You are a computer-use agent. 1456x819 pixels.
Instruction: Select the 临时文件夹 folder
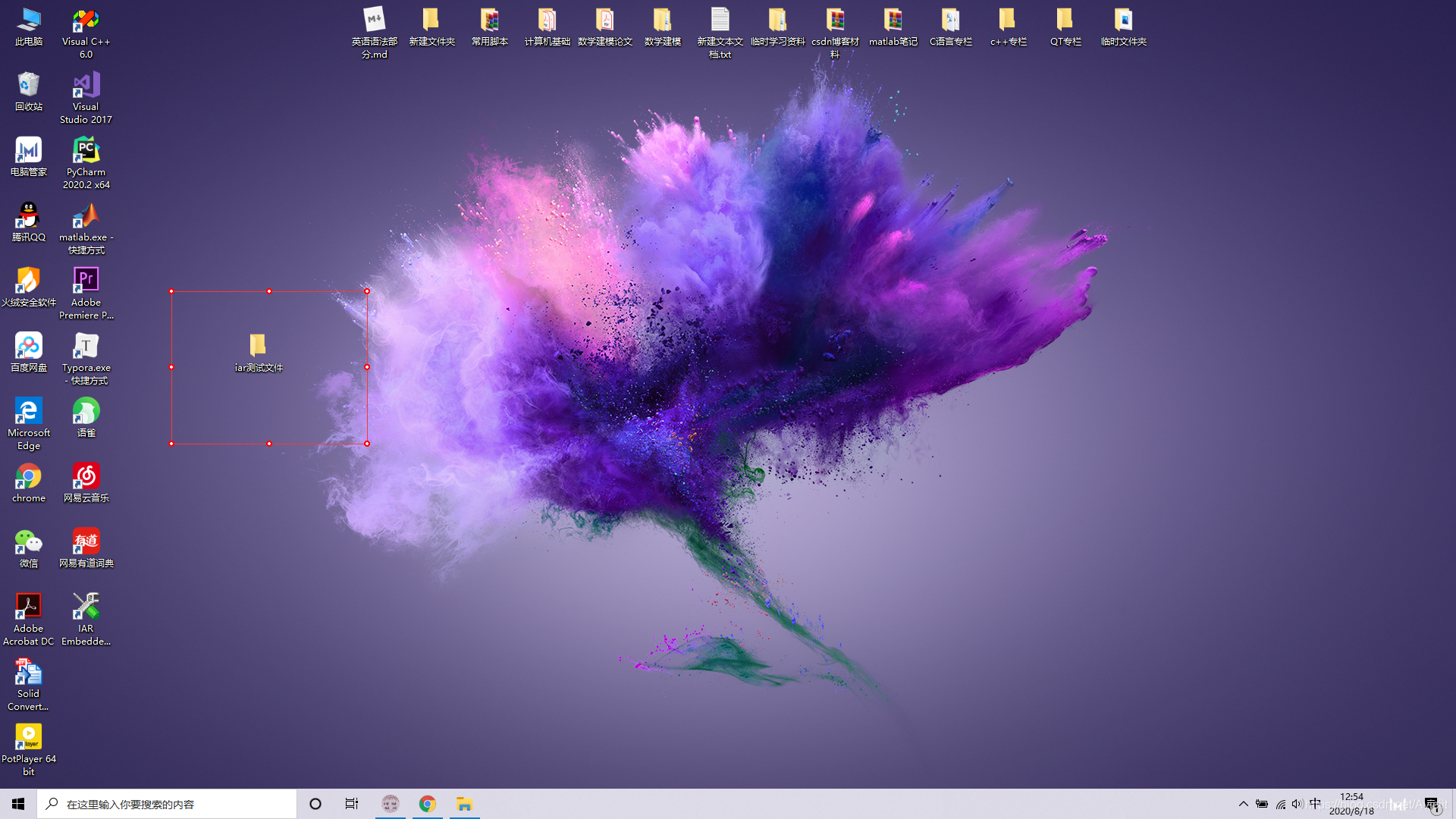click(1124, 27)
